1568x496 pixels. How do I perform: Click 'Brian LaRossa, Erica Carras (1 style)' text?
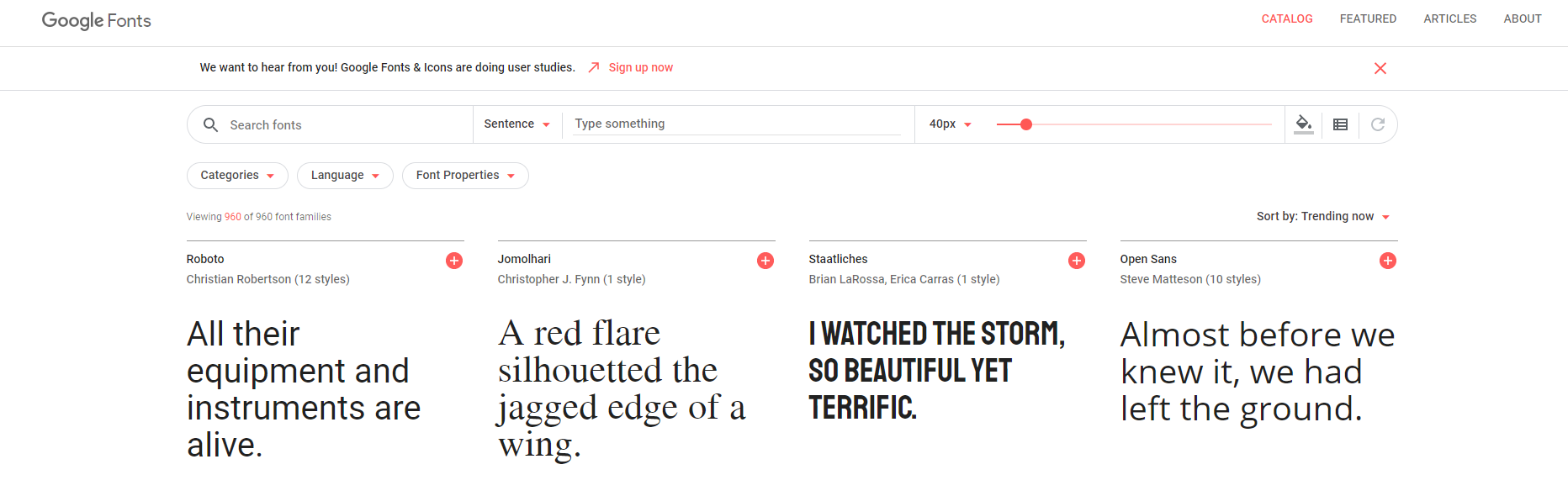[x=904, y=279]
